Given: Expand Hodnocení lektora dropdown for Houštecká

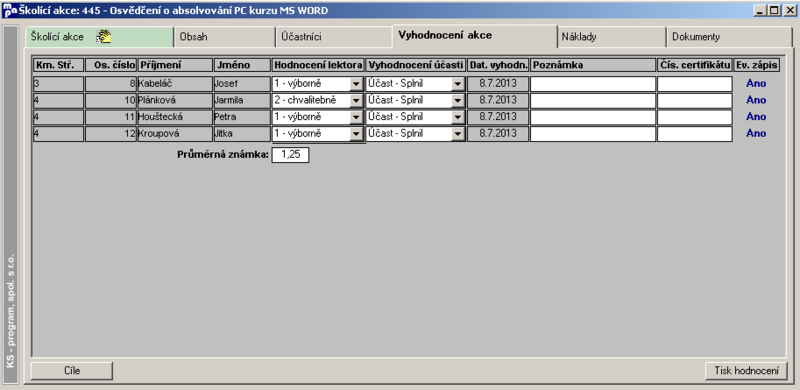Looking at the screenshot, I should [356, 117].
